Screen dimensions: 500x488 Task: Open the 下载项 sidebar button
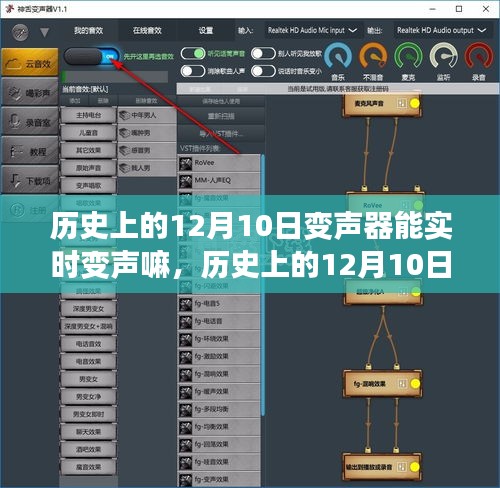click(30, 180)
